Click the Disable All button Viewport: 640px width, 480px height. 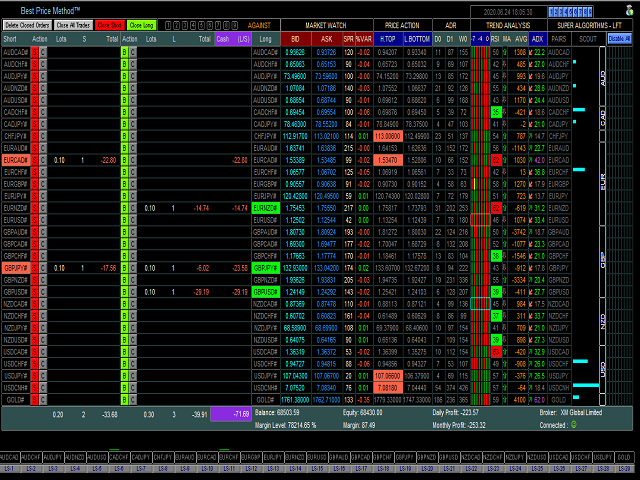pyautogui.click(x=619, y=39)
